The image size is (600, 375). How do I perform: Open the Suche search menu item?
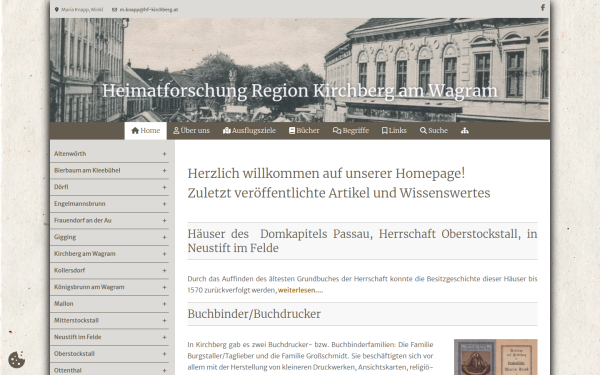click(x=434, y=131)
